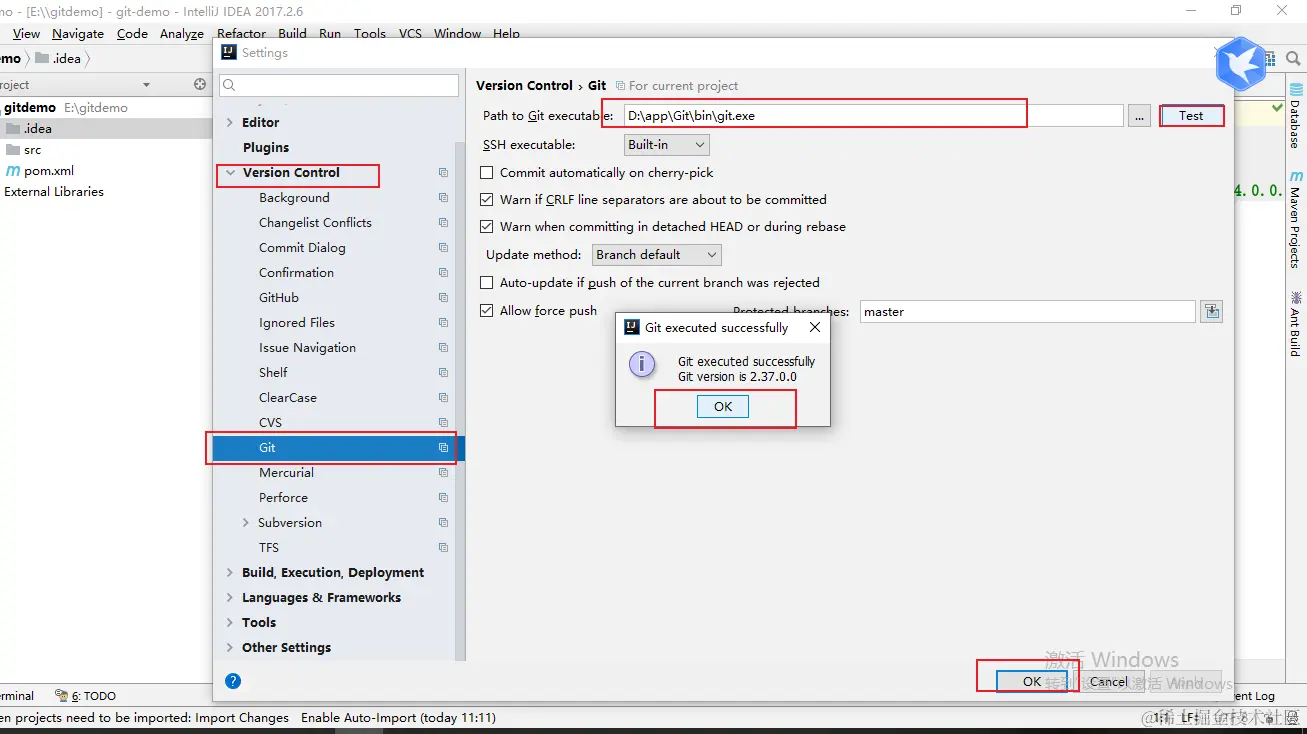
Task: Expand Build, Execution, Deployment node
Action: pyautogui.click(x=231, y=573)
